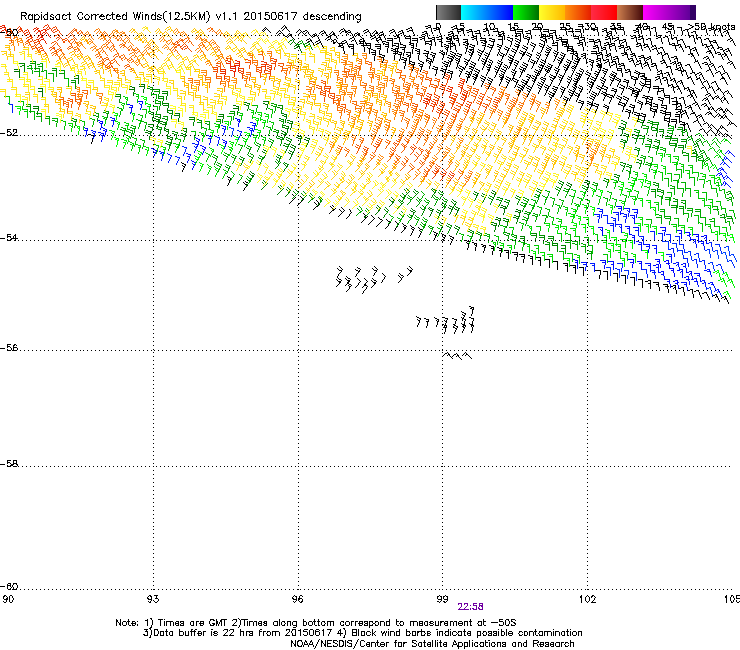740x650 pixels.
Task: Click the NOAA/NESDIS Center for Satellite Applications credit
Action: [432, 644]
